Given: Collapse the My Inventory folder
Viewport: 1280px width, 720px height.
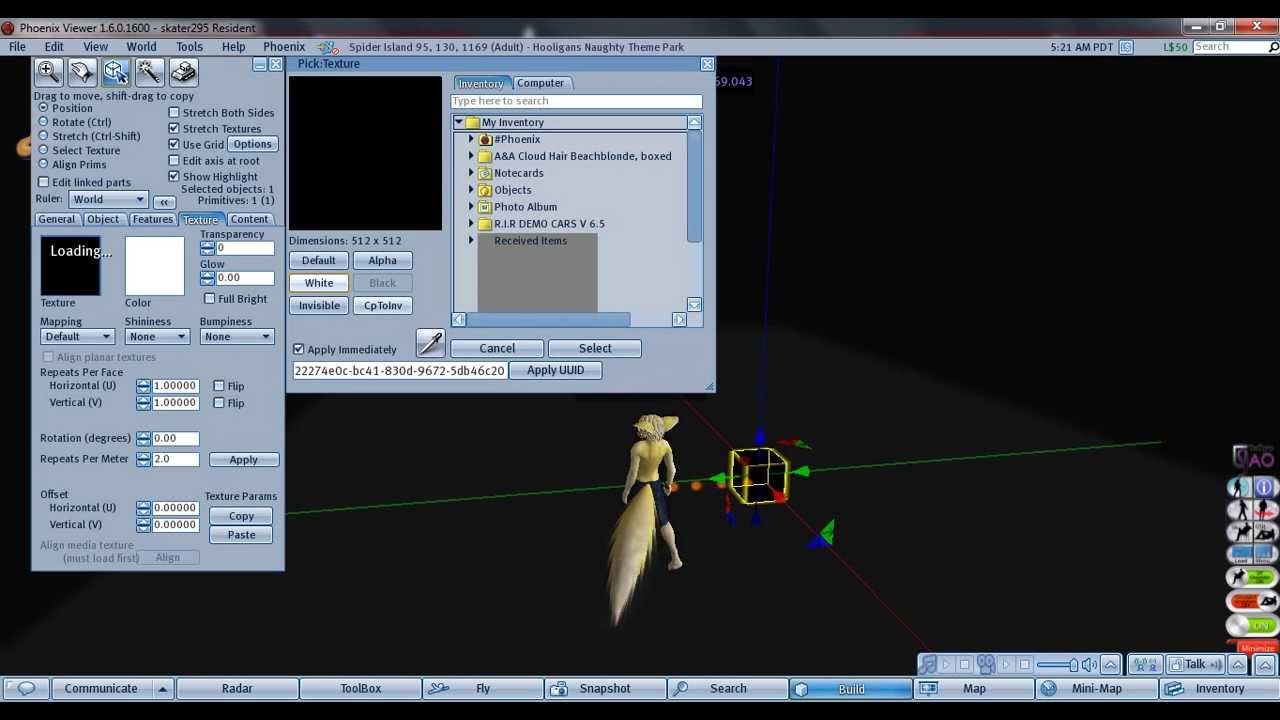Looking at the screenshot, I should (x=459, y=123).
